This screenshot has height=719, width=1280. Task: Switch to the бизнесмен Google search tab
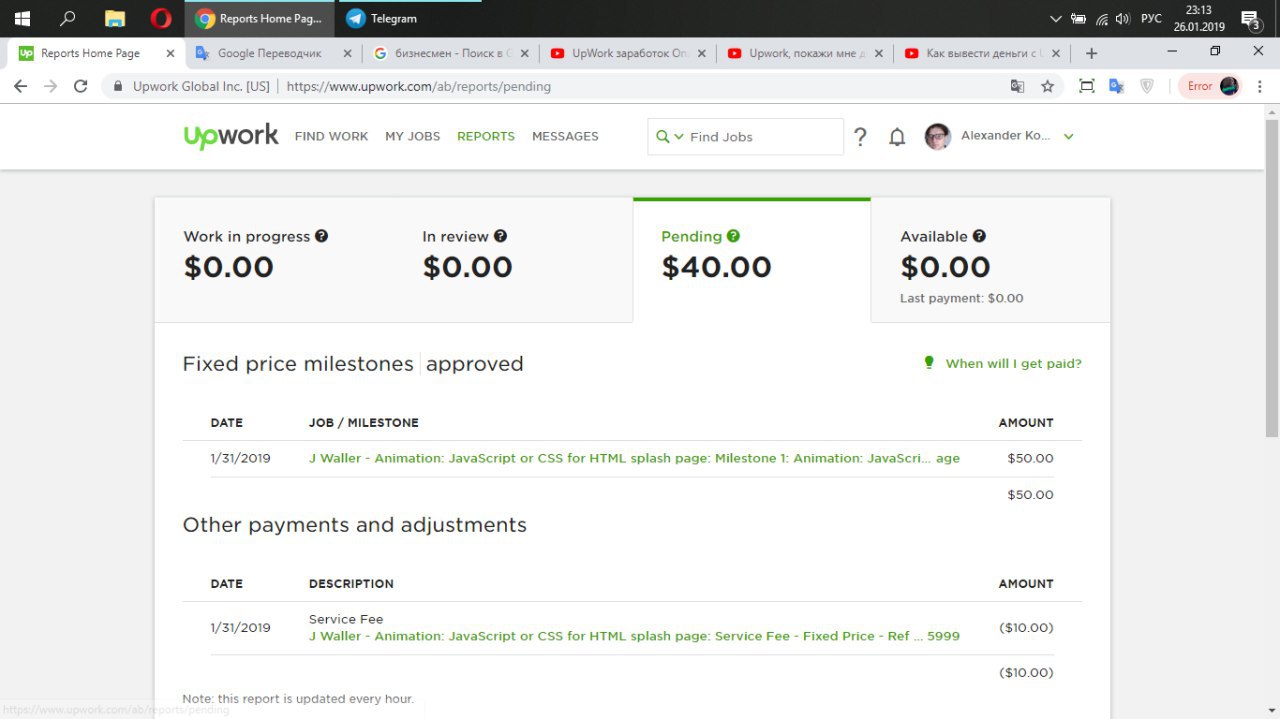(x=450, y=53)
